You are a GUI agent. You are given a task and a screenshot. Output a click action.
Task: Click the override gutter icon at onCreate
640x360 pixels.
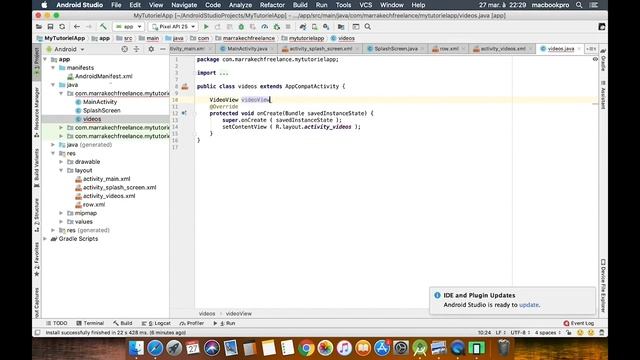(184, 113)
